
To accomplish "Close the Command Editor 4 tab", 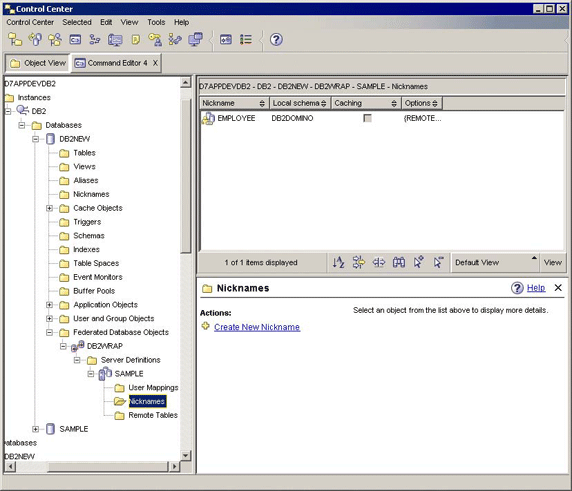I will click(x=155, y=63).
